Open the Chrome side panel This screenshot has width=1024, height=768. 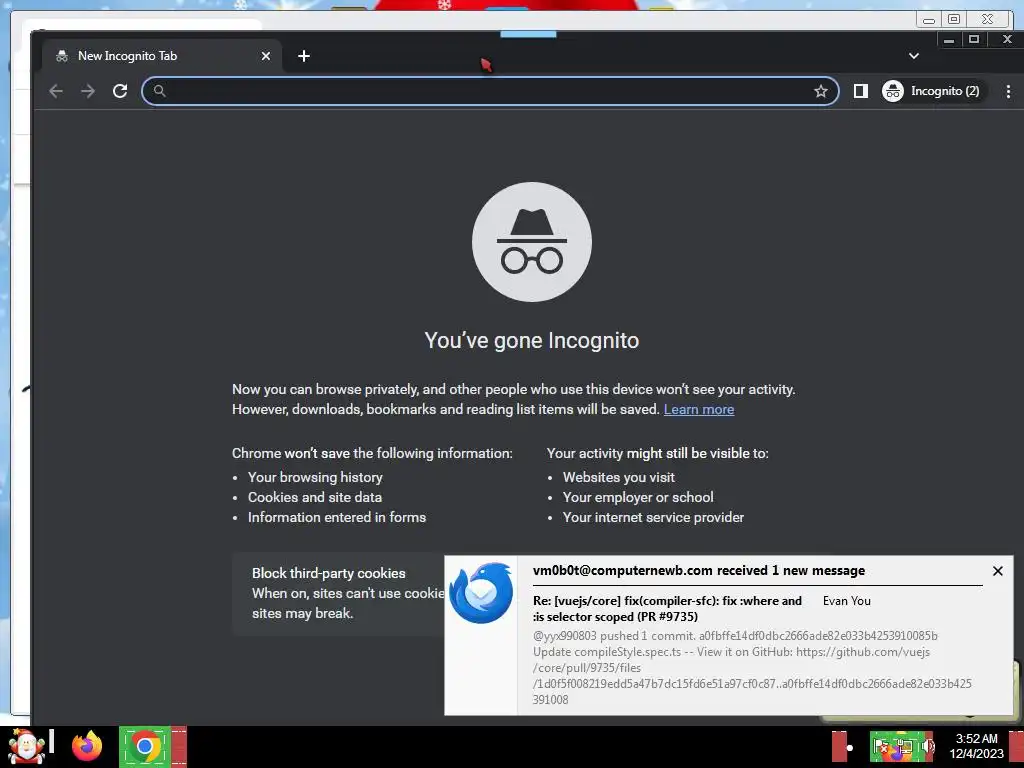pos(861,91)
